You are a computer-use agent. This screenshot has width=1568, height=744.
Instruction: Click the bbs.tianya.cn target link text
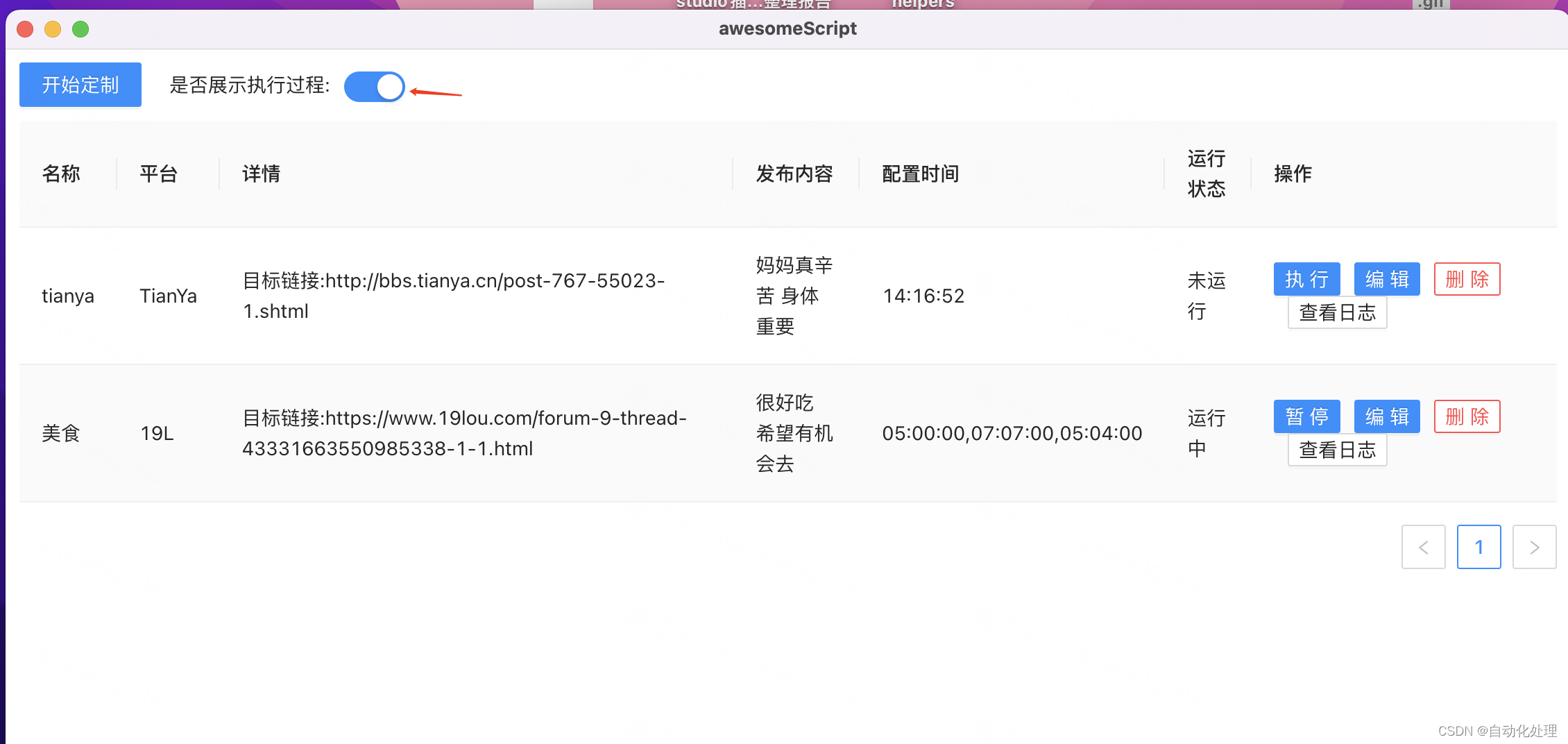pos(454,296)
